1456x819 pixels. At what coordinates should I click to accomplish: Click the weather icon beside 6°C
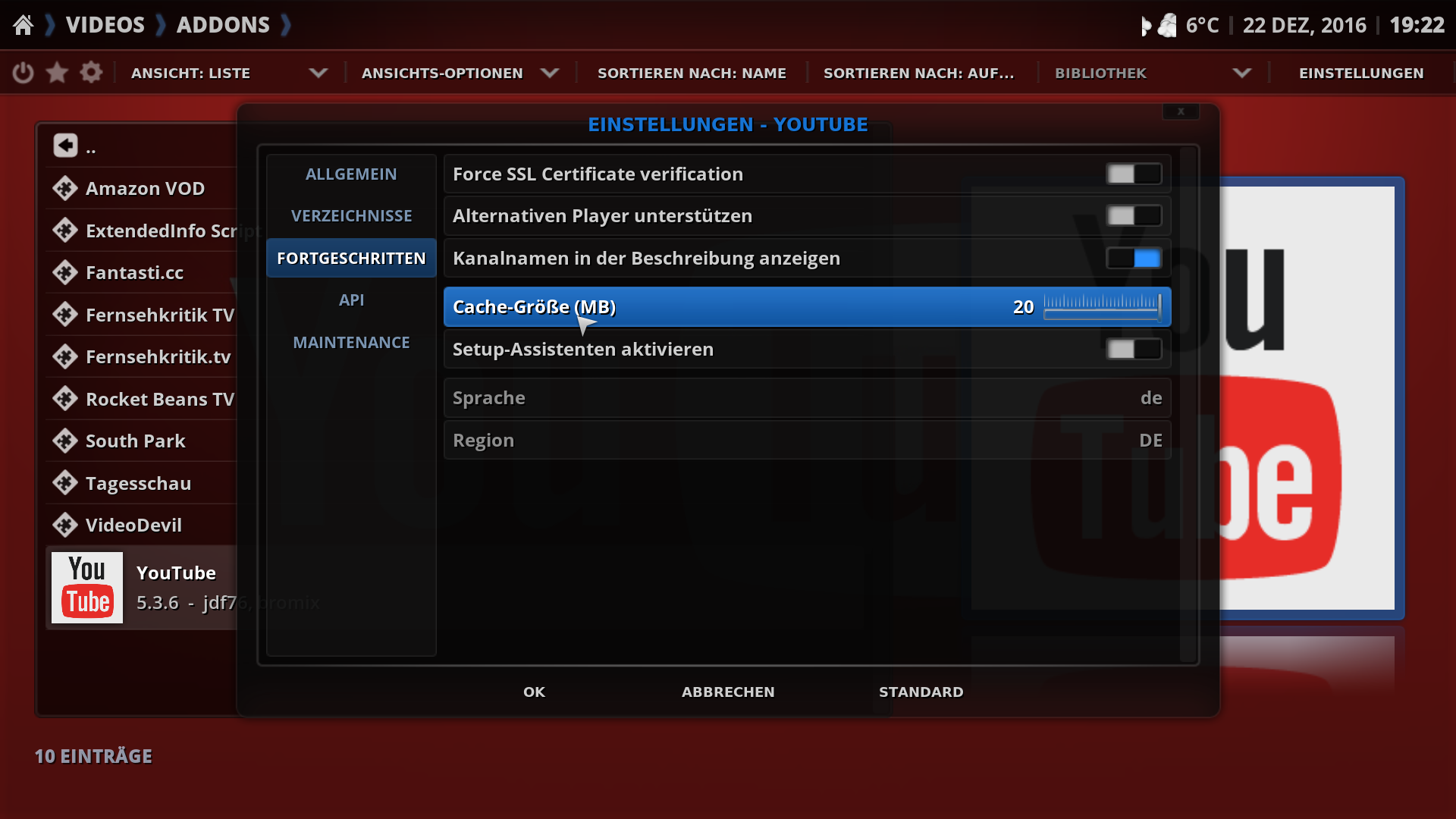(x=1159, y=26)
